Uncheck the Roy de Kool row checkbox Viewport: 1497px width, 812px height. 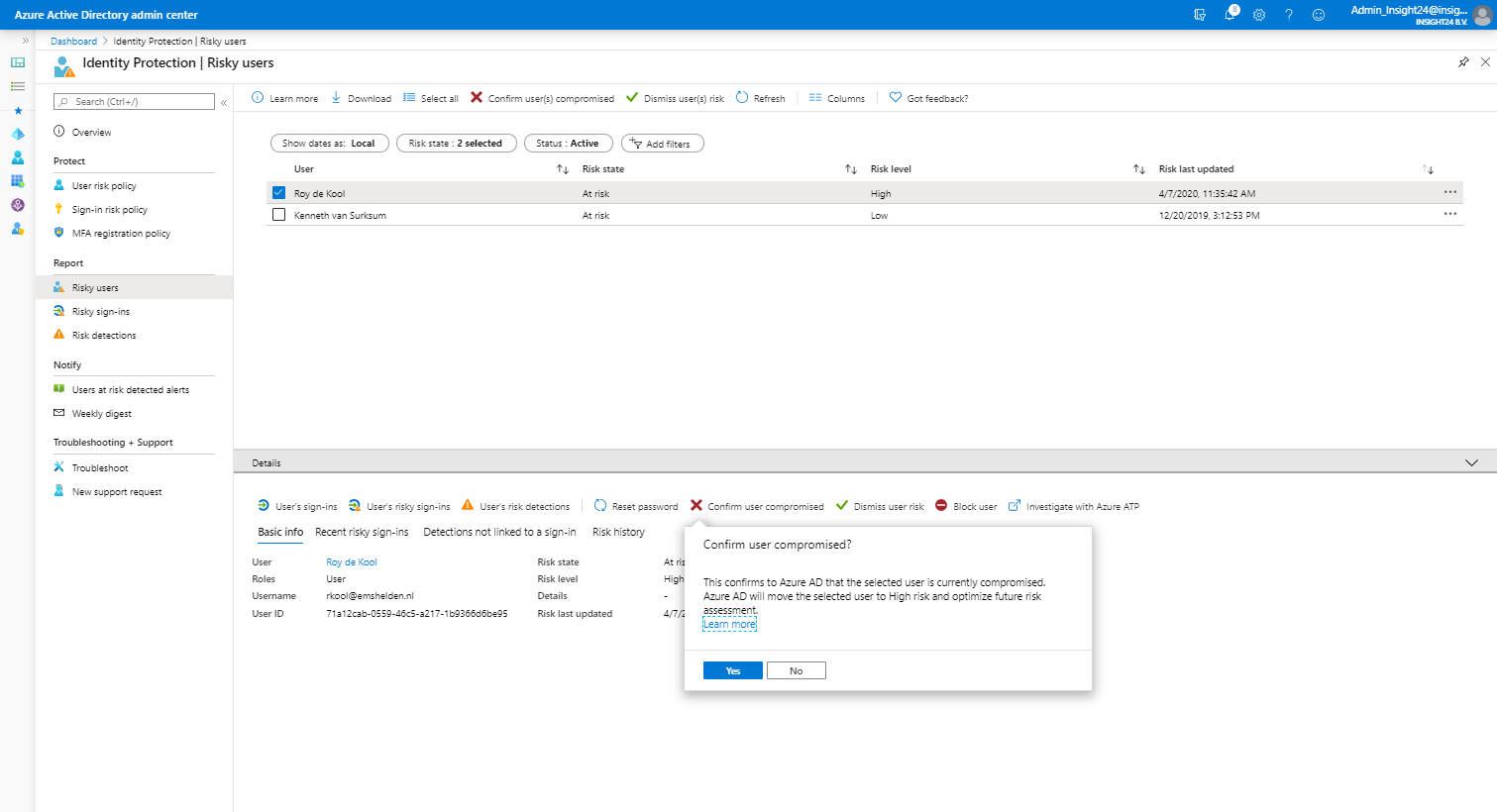point(278,193)
